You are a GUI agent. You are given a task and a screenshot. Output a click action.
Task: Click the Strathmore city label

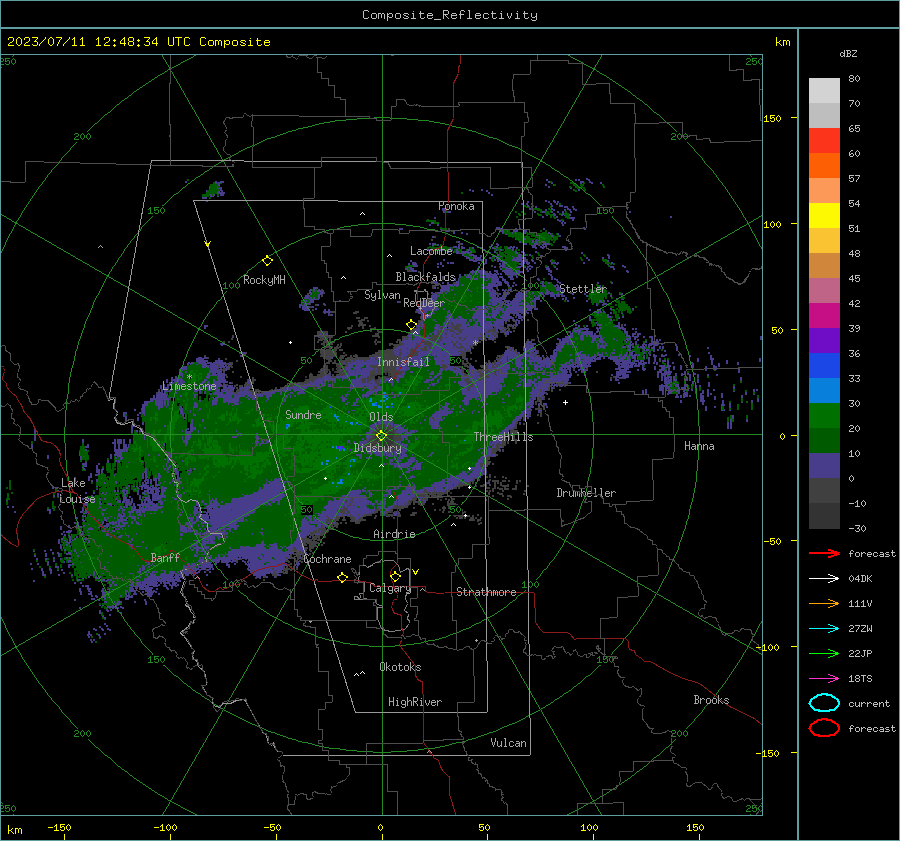486,592
